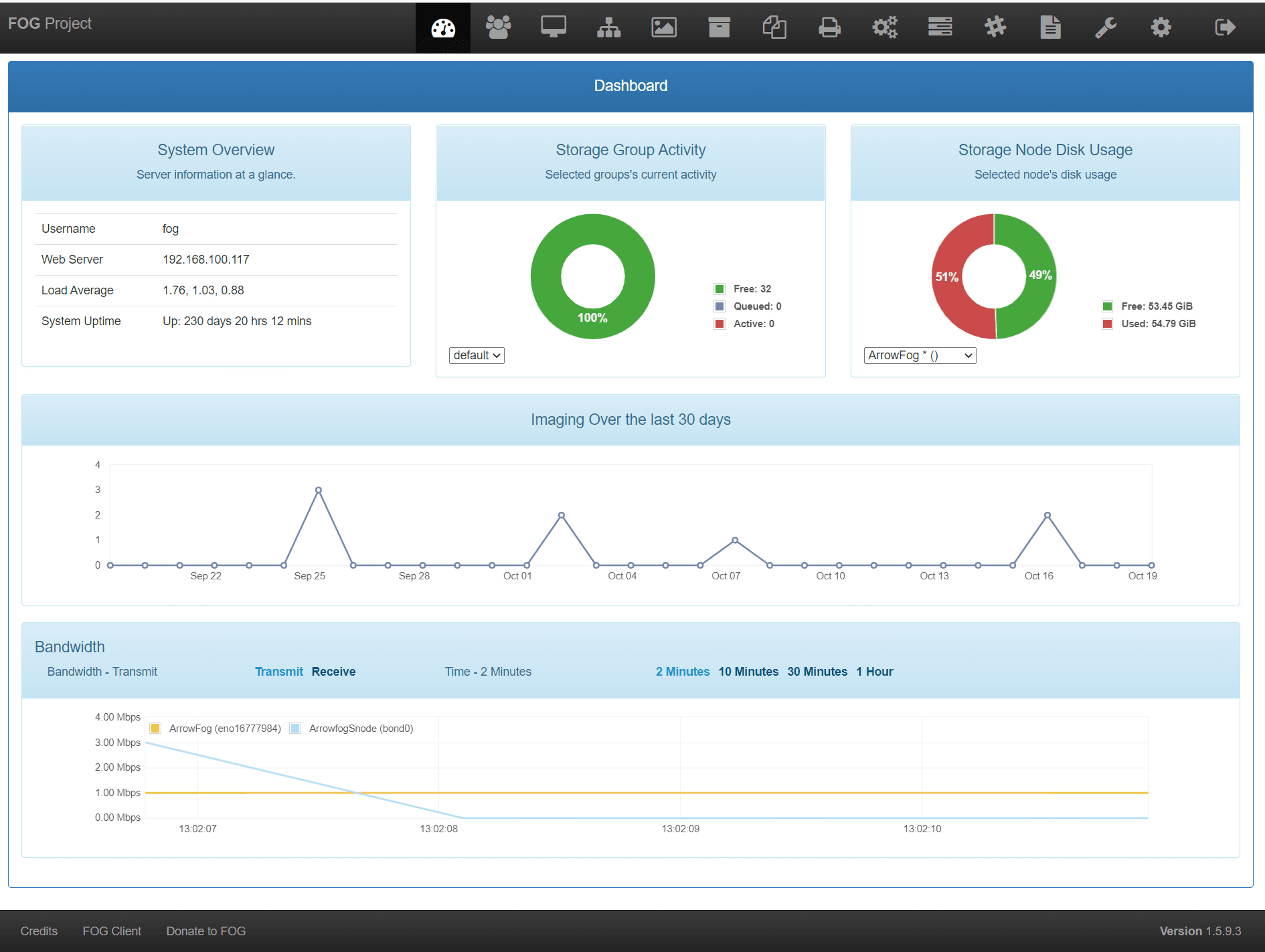
Task: Switch bandwidth graph to Receive
Action: click(333, 672)
